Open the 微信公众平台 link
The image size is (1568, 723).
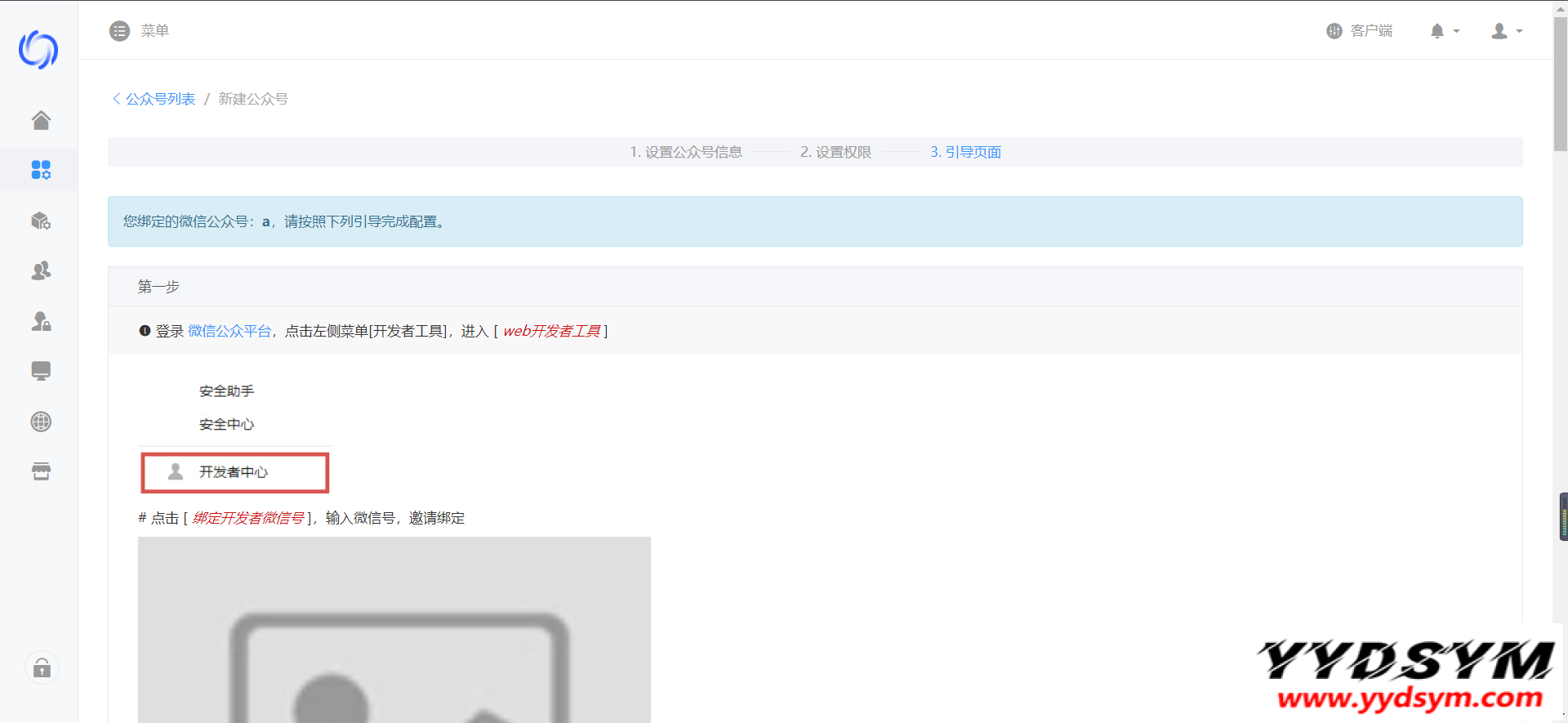click(229, 331)
